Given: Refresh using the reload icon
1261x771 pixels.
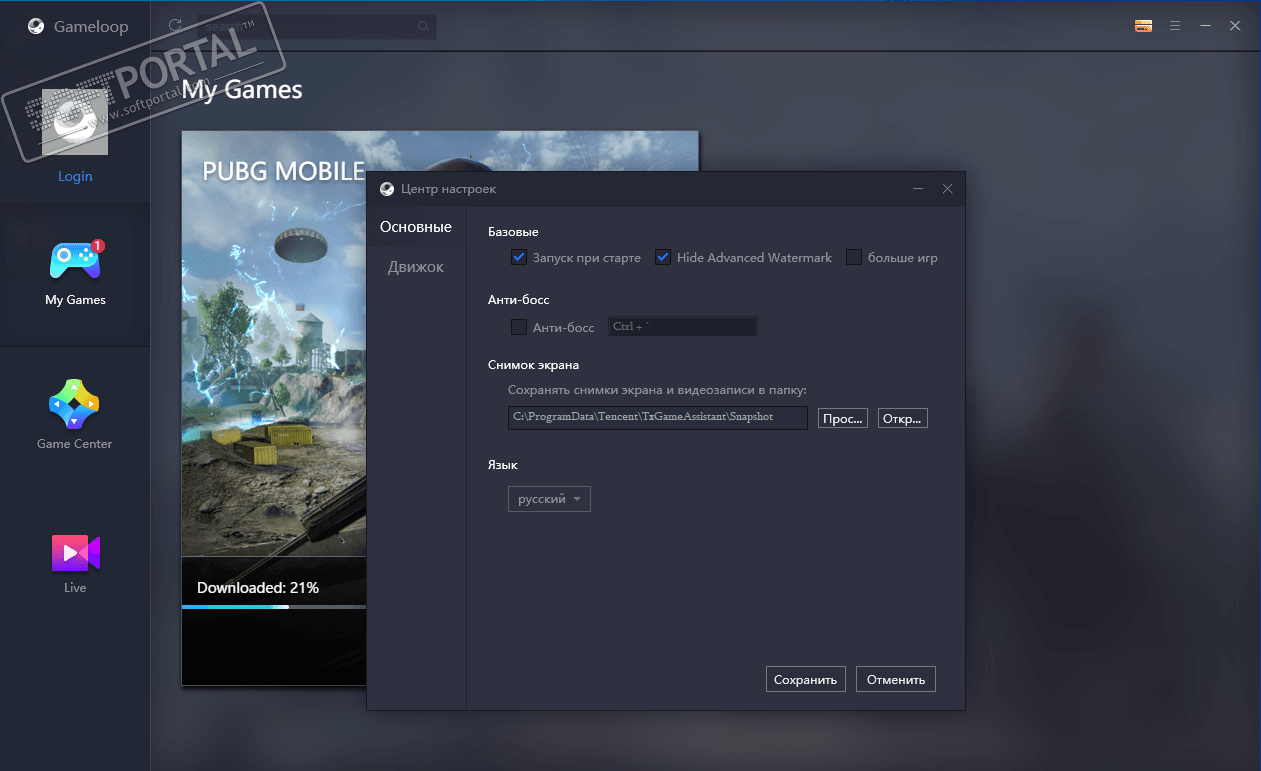Looking at the screenshot, I should click(176, 26).
